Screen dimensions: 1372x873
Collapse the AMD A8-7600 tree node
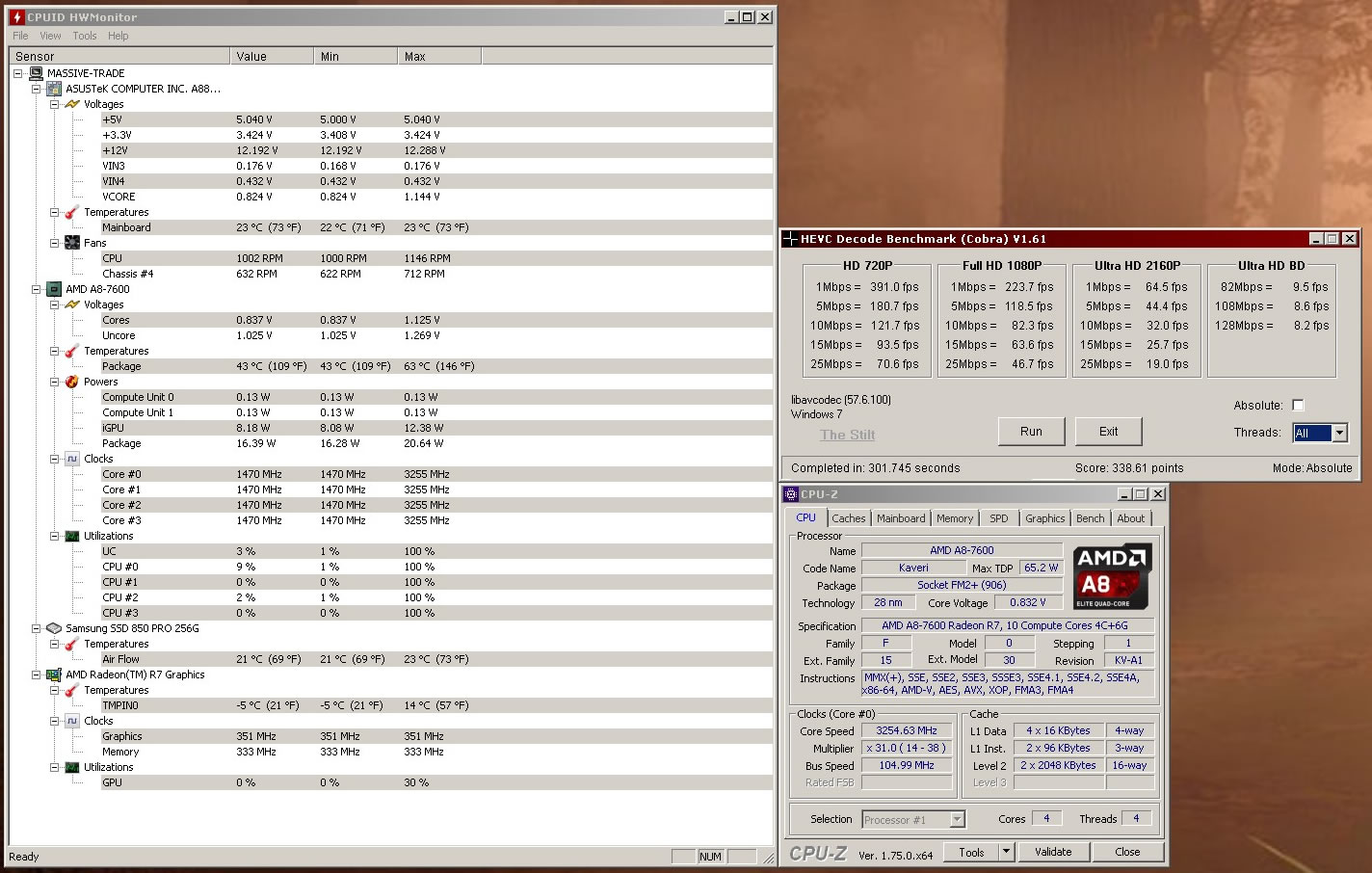(37, 288)
